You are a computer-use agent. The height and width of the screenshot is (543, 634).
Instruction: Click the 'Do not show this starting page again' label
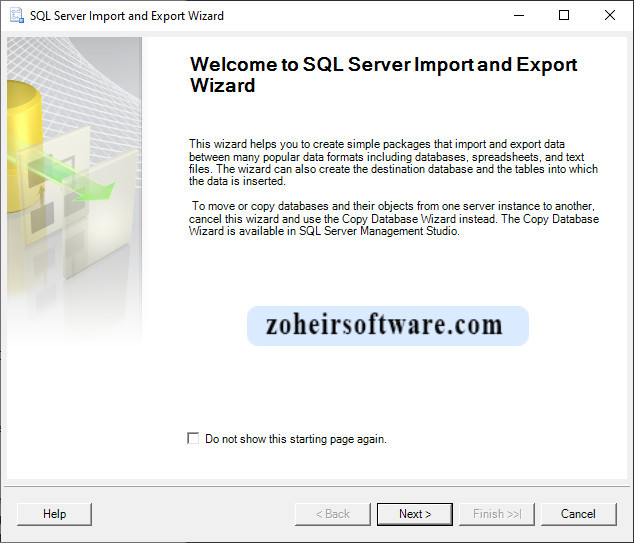click(x=295, y=439)
